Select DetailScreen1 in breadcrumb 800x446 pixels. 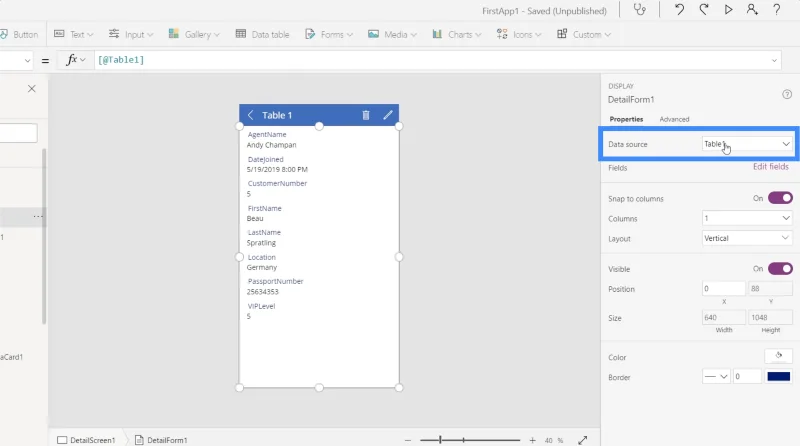click(86, 440)
